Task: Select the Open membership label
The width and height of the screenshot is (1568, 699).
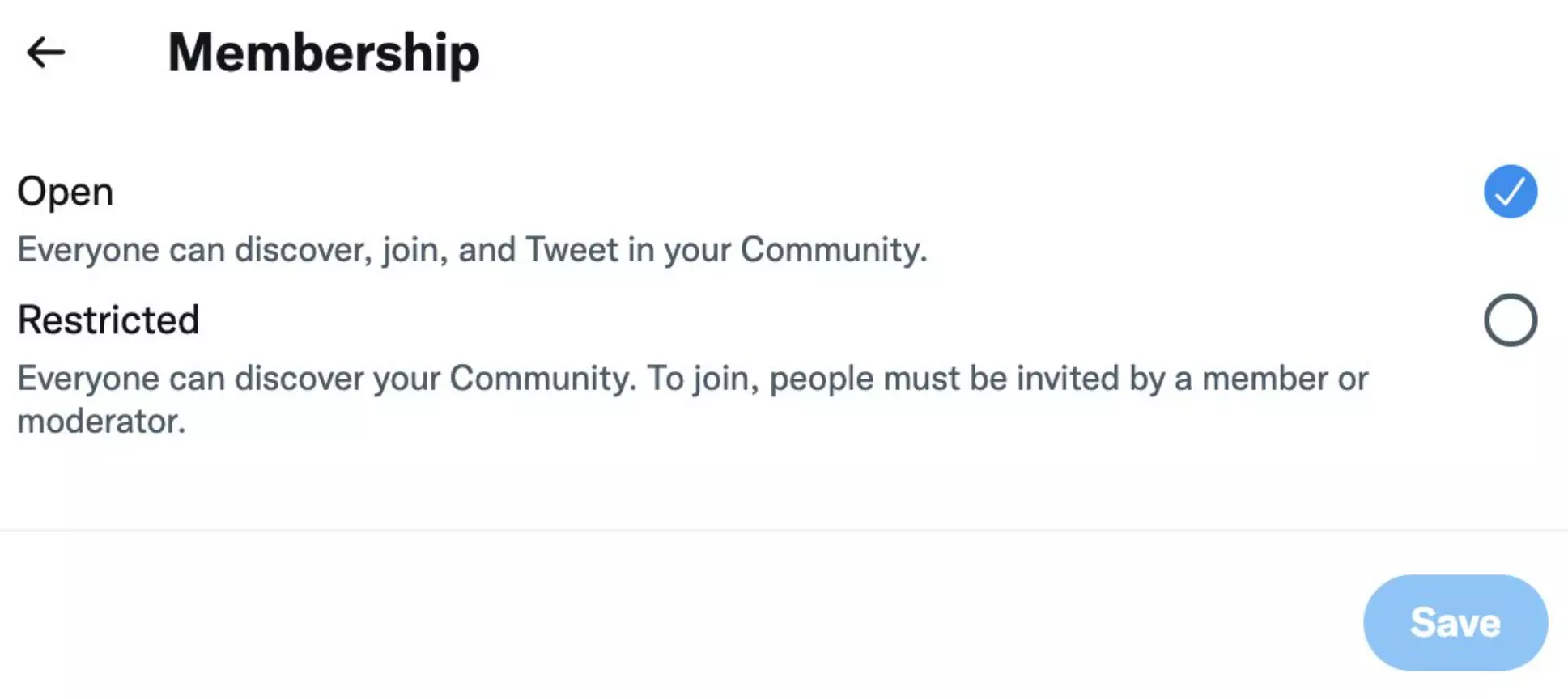Action: tap(65, 191)
